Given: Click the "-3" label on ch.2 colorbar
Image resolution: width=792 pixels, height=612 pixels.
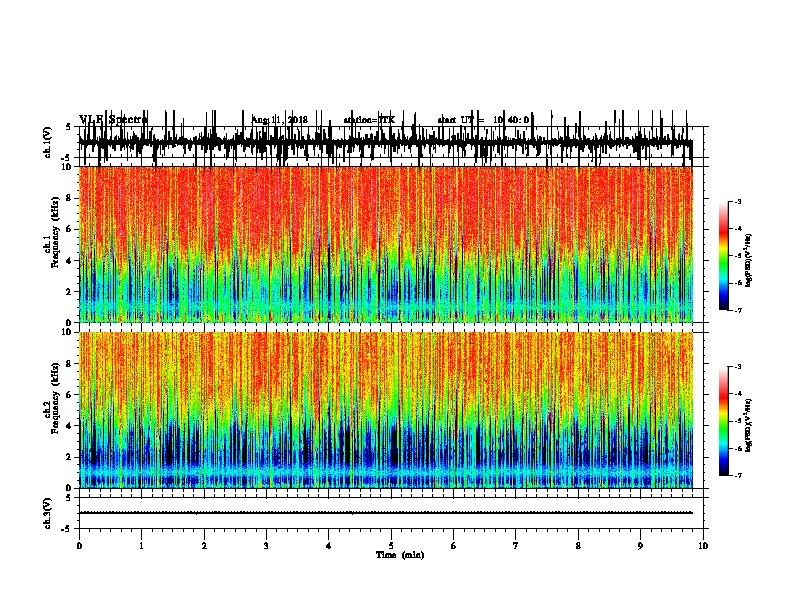Looking at the screenshot, I should point(737,367).
